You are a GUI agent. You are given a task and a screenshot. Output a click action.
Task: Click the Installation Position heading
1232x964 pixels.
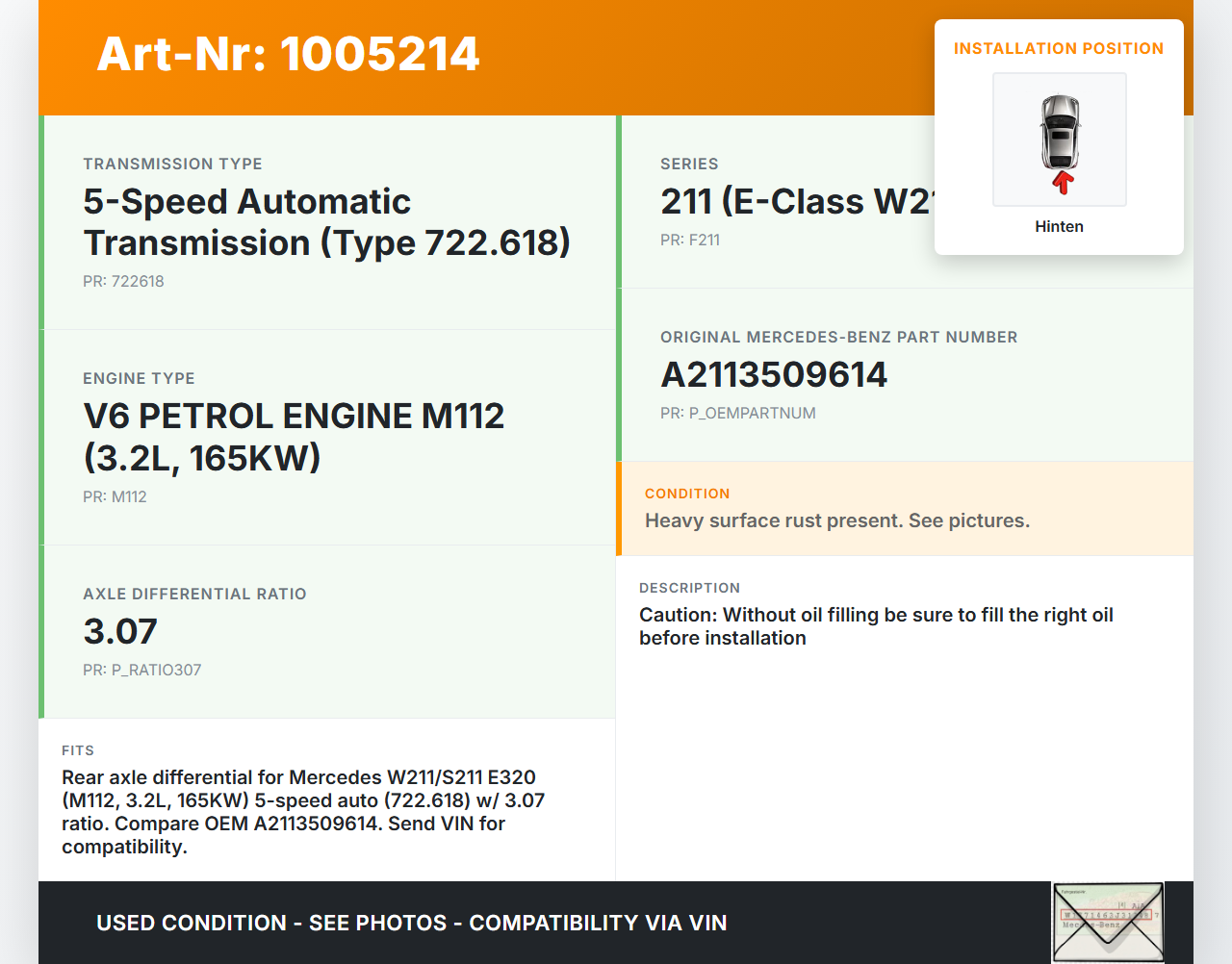point(1058,48)
